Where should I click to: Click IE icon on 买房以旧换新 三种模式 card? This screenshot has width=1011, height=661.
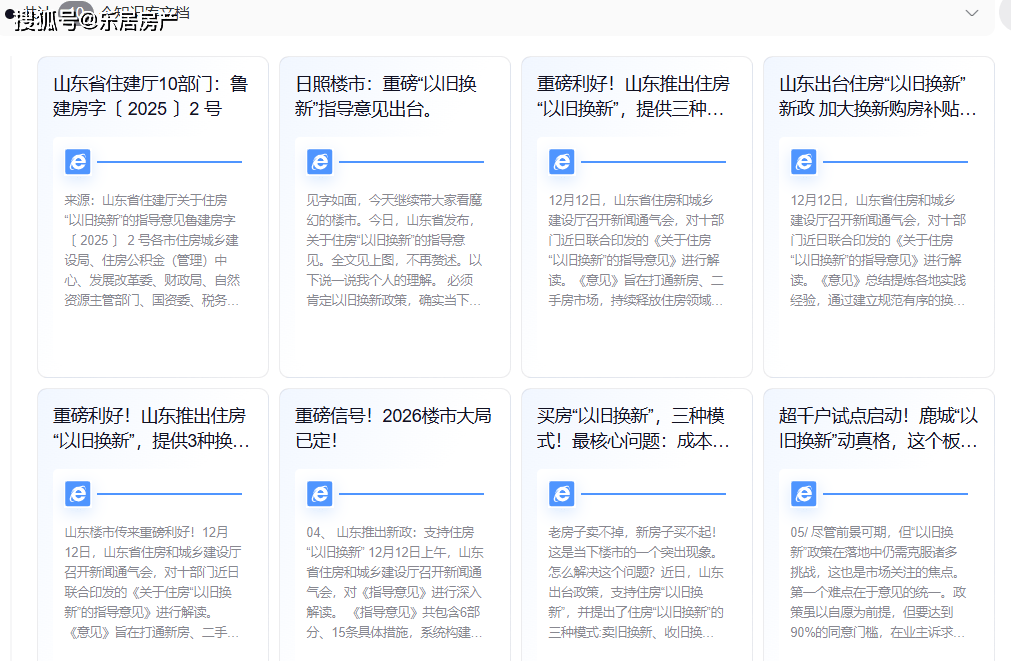(562, 494)
